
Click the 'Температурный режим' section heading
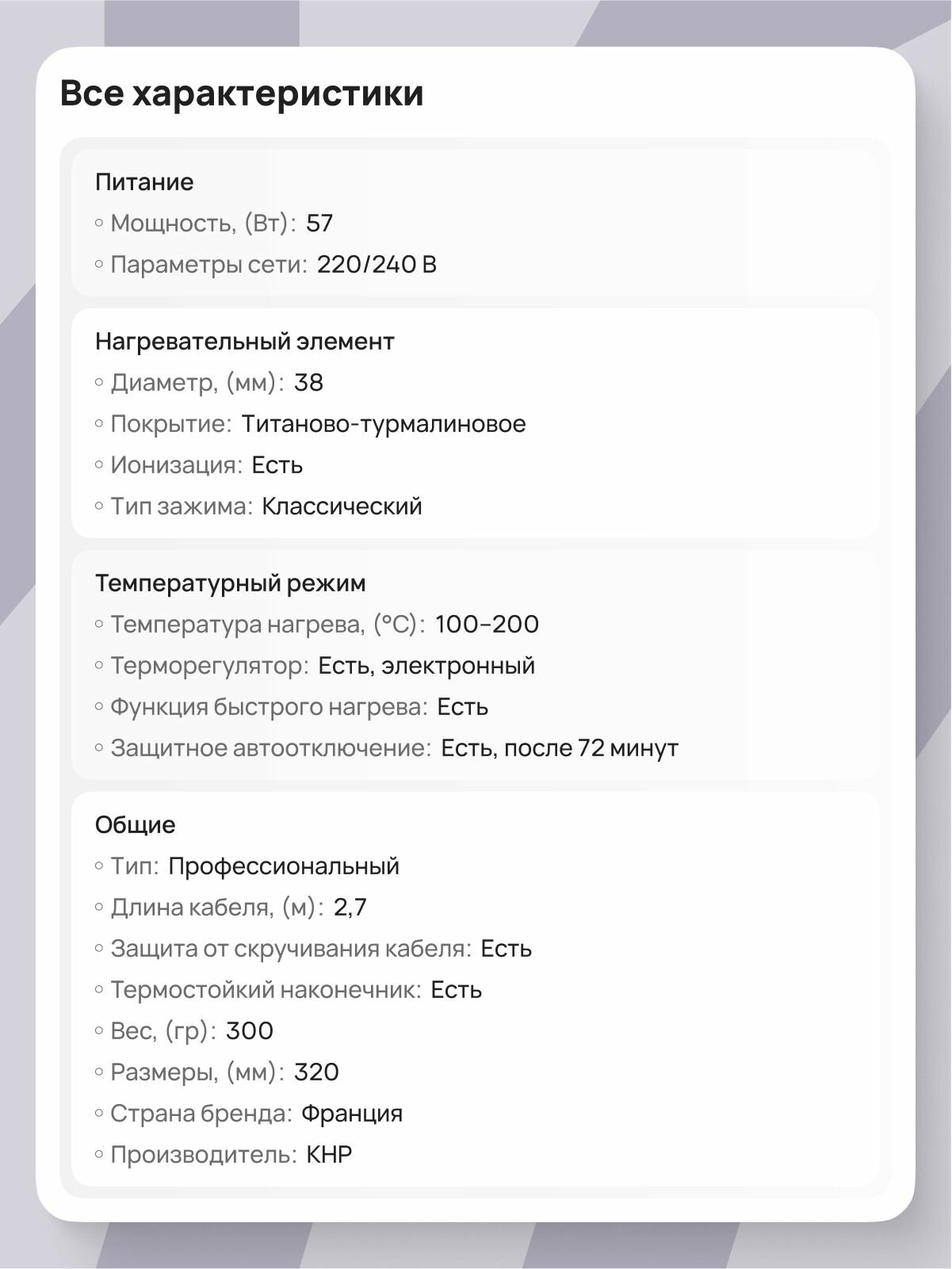point(231,583)
